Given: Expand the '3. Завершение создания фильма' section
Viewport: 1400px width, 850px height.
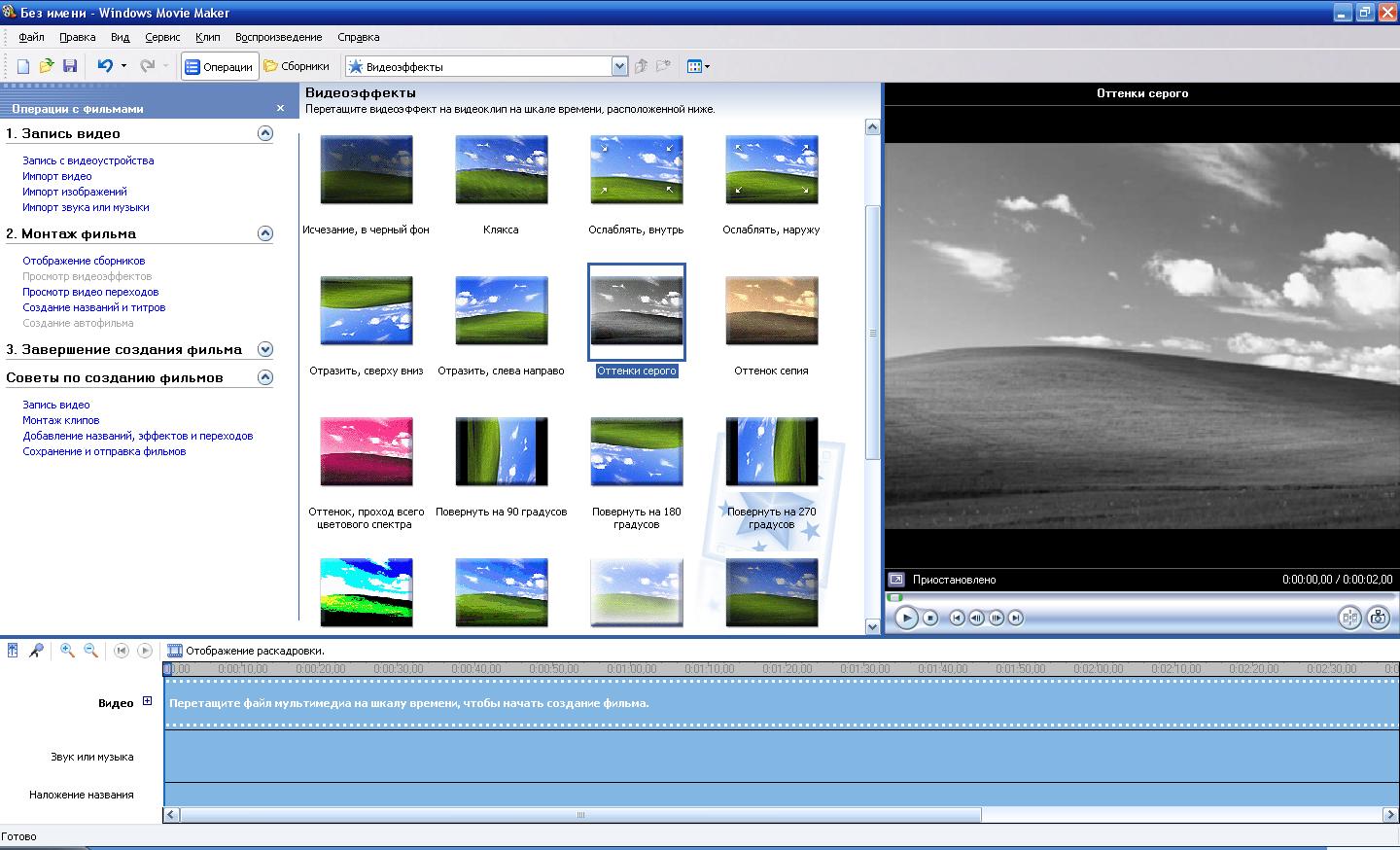Looking at the screenshot, I should coord(265,349).
